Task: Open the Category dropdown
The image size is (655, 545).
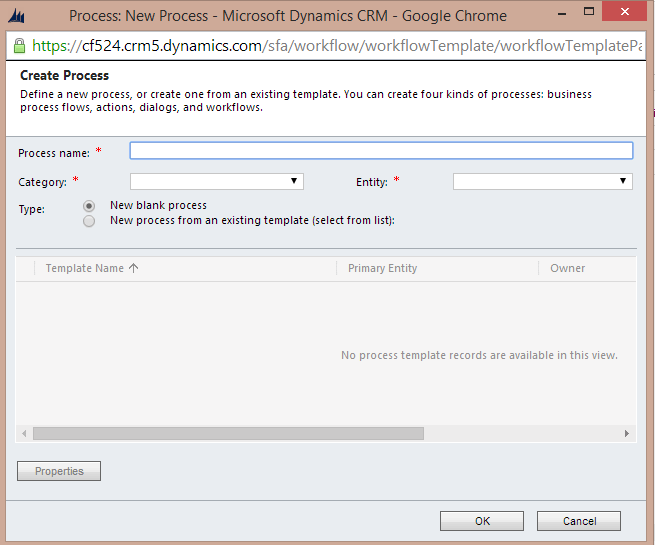Action: pos(217,181)
